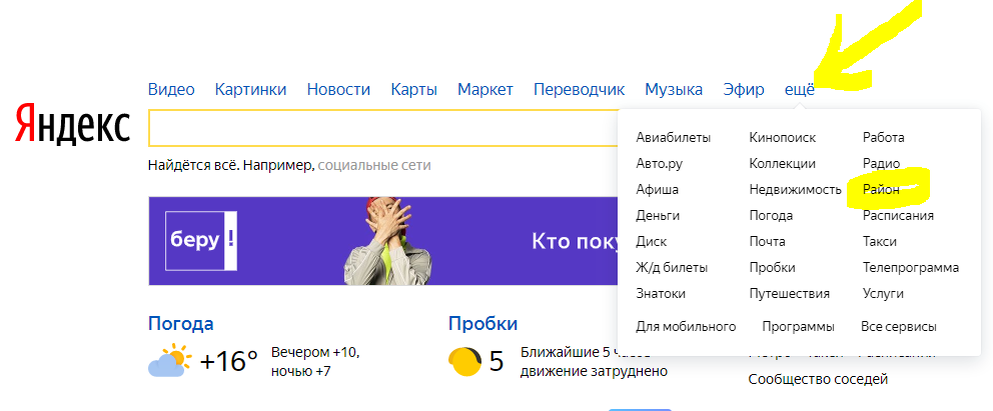Select Афиша in the dropdown menu
The width and height of the screenshot is (993, 411).
point(657,189)
